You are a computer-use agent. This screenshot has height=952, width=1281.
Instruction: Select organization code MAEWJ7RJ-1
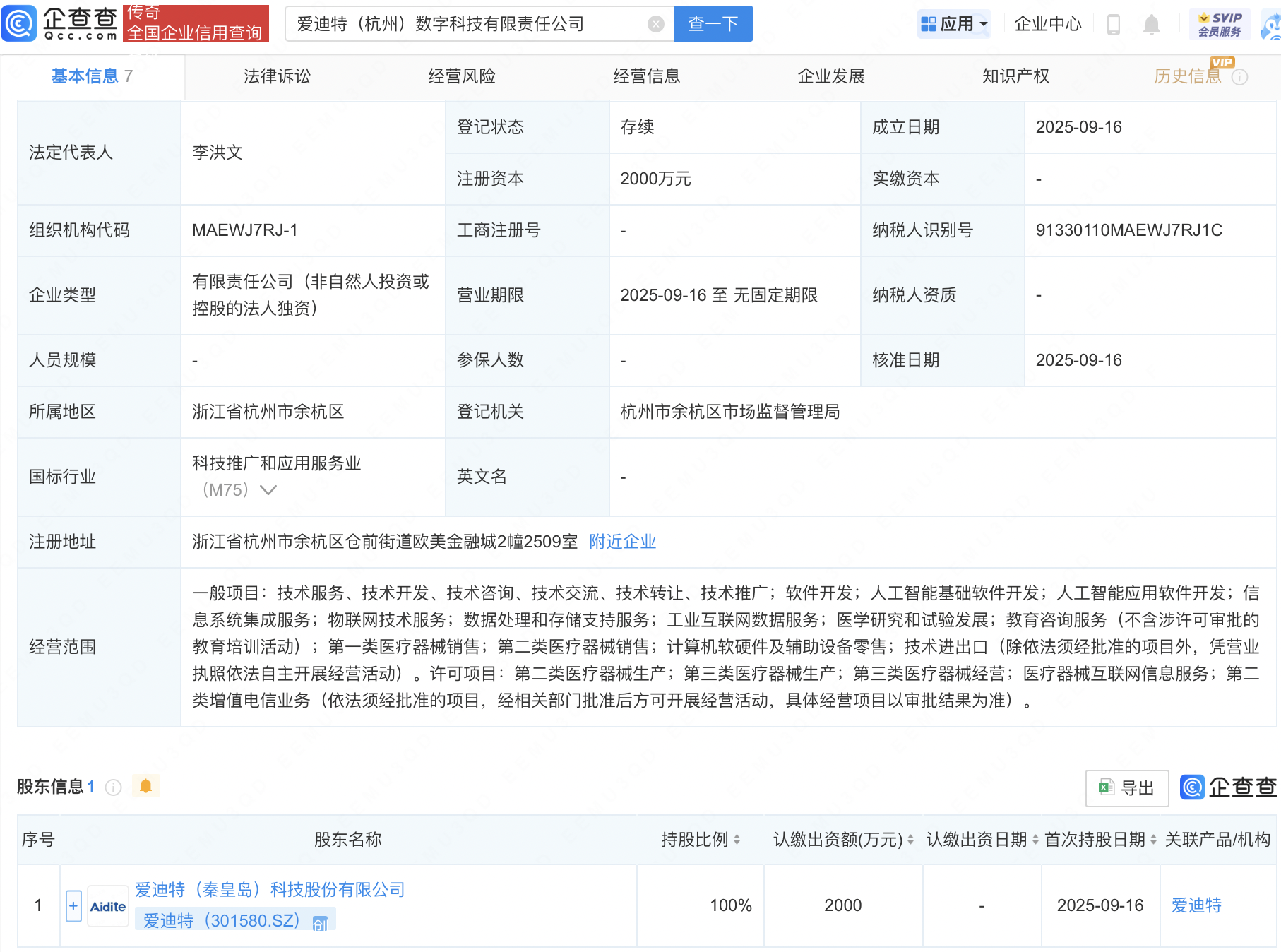click(245, 230)
